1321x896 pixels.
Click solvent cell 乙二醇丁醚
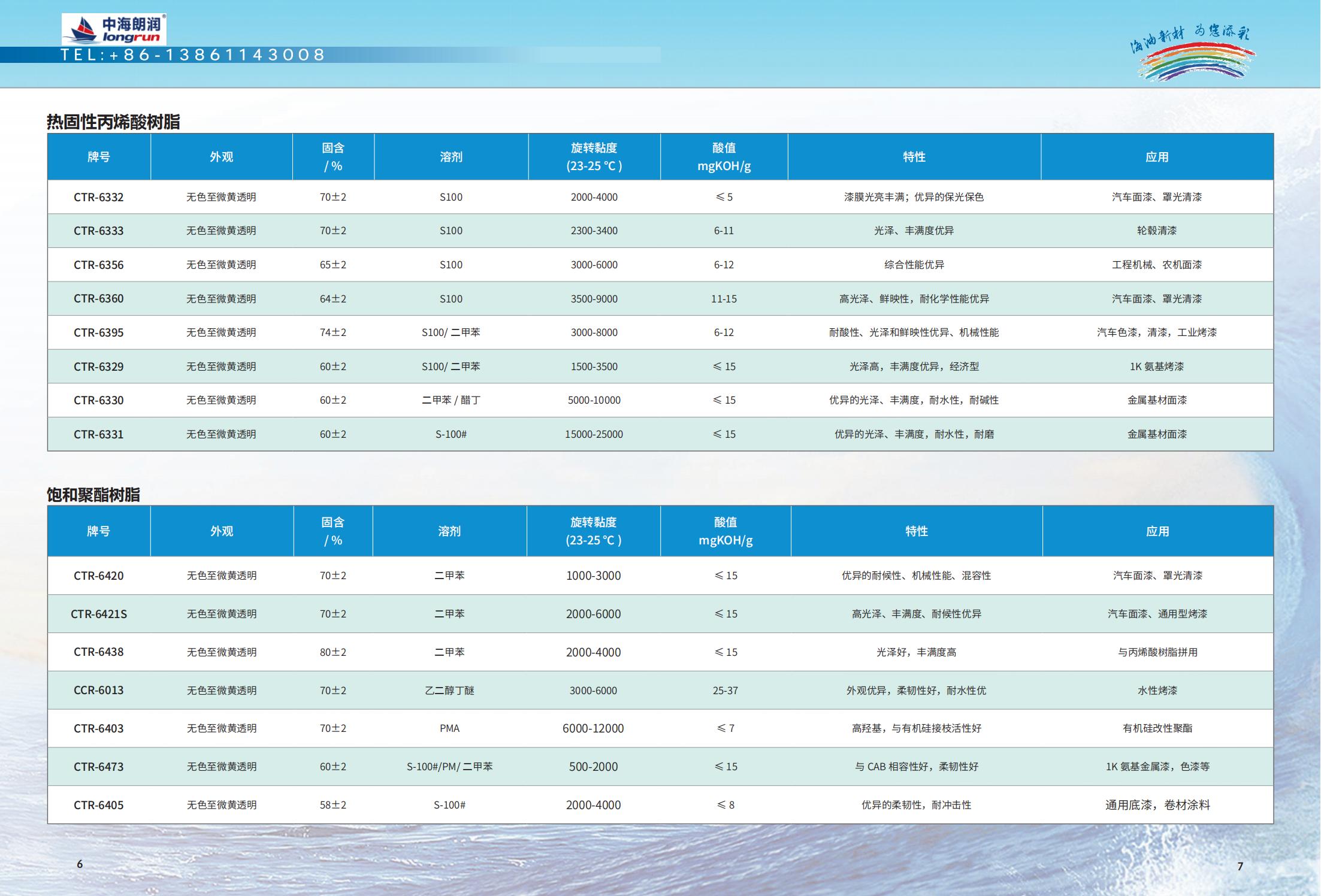pos(449,691)
